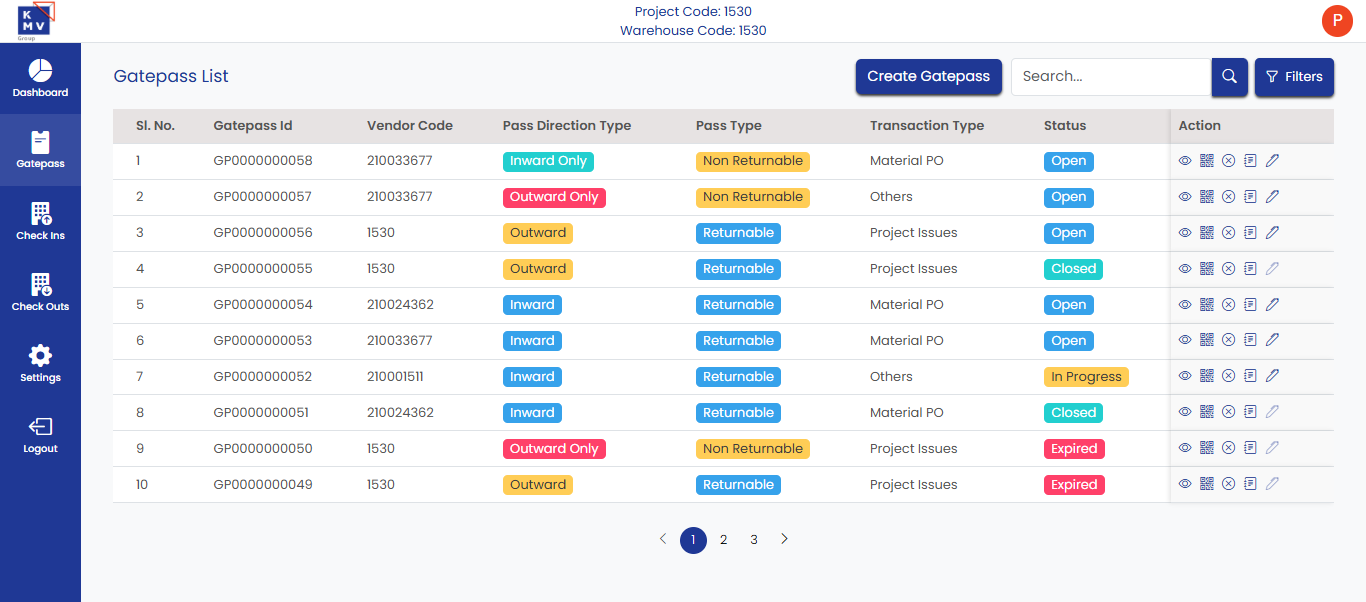Go to next page using right chevron
The height and width of the screenshot is (602, 1366).
(784, 540)
